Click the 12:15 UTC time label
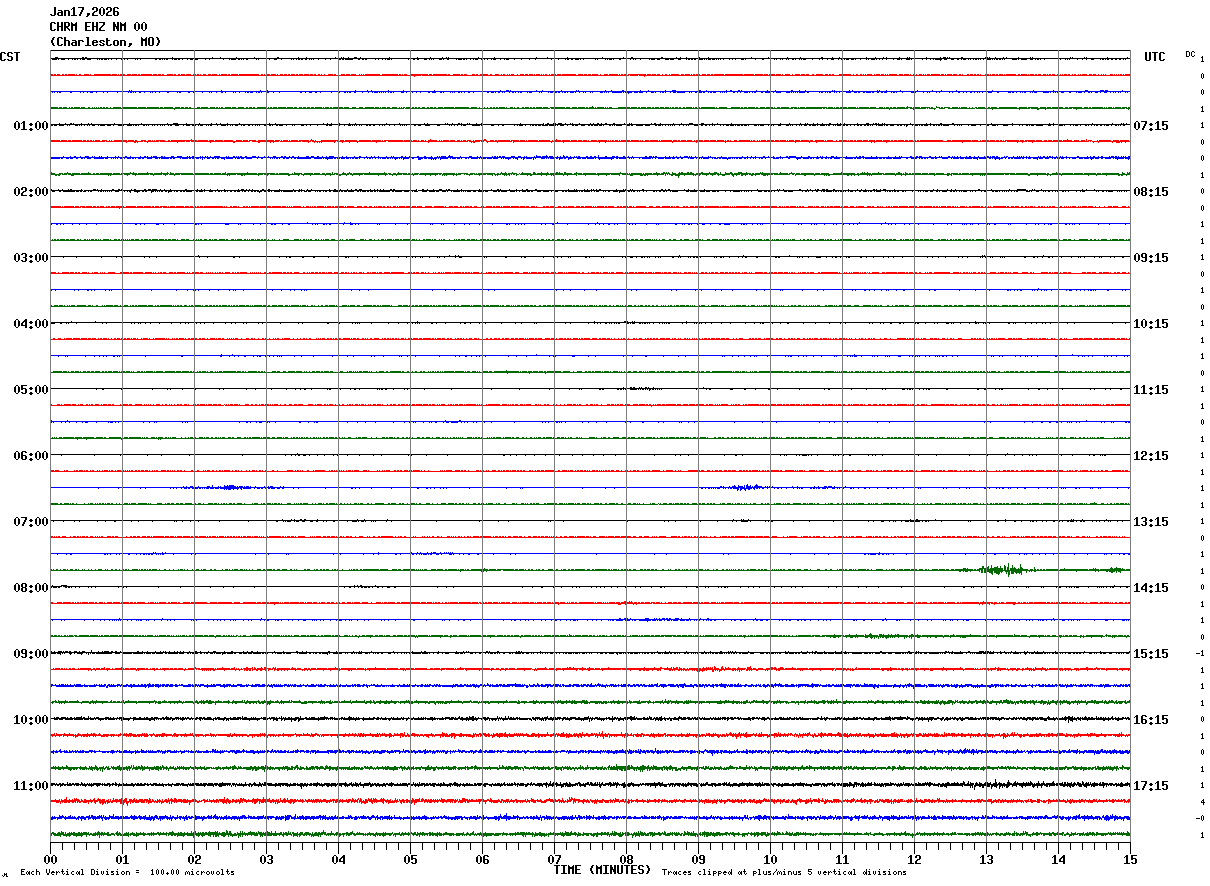This screenshot has width=1210, height=886. click(x=1151, y=456)
